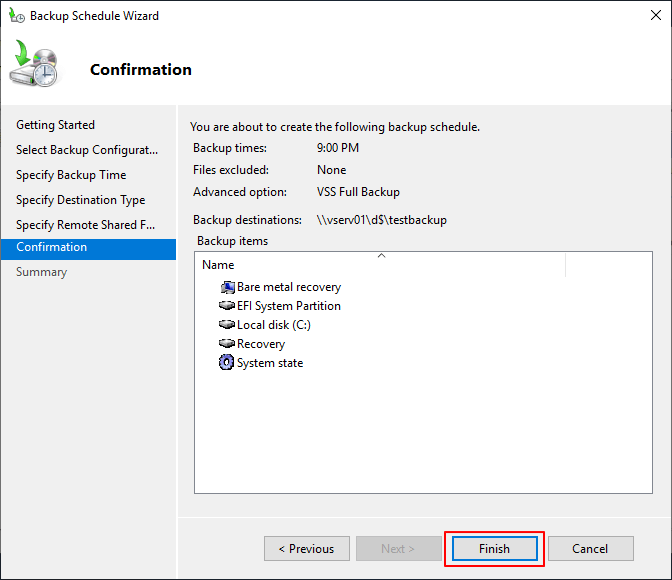
Task: Click the EFI System Partition drive icon
Action: click(x=227, y=306)
